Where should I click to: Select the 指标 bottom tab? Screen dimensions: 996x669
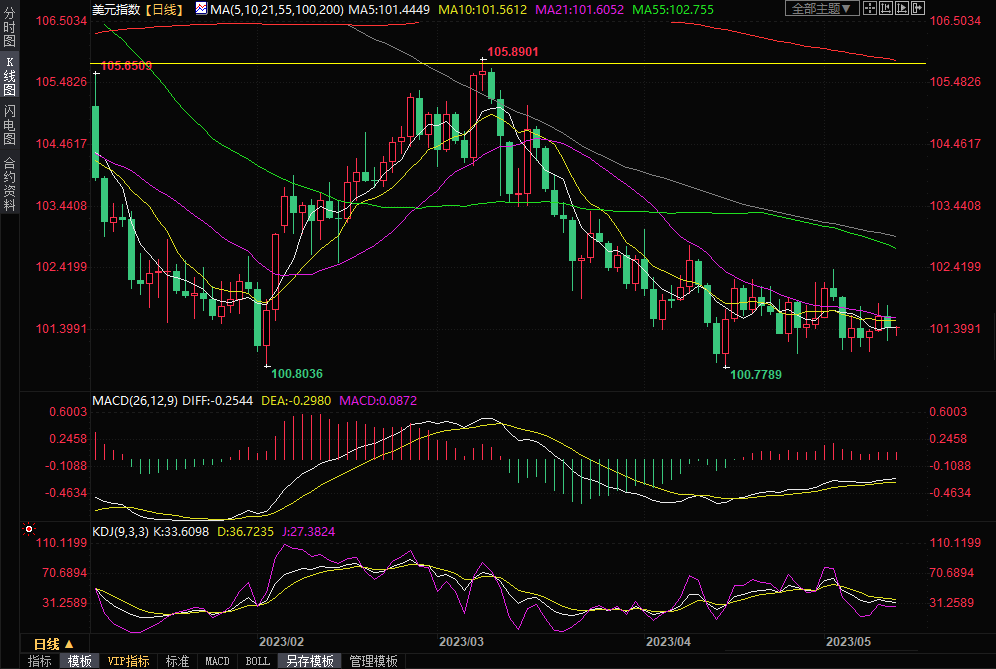click(39, 661)
